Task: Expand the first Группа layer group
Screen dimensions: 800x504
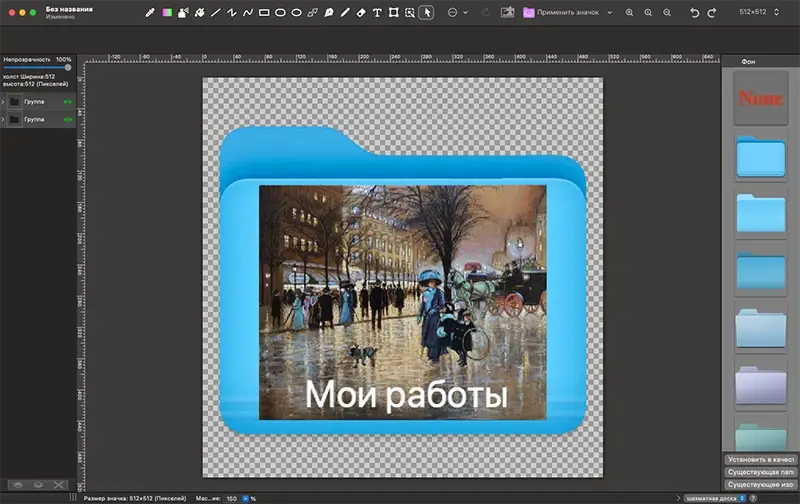Action: (x=3, y=102)
